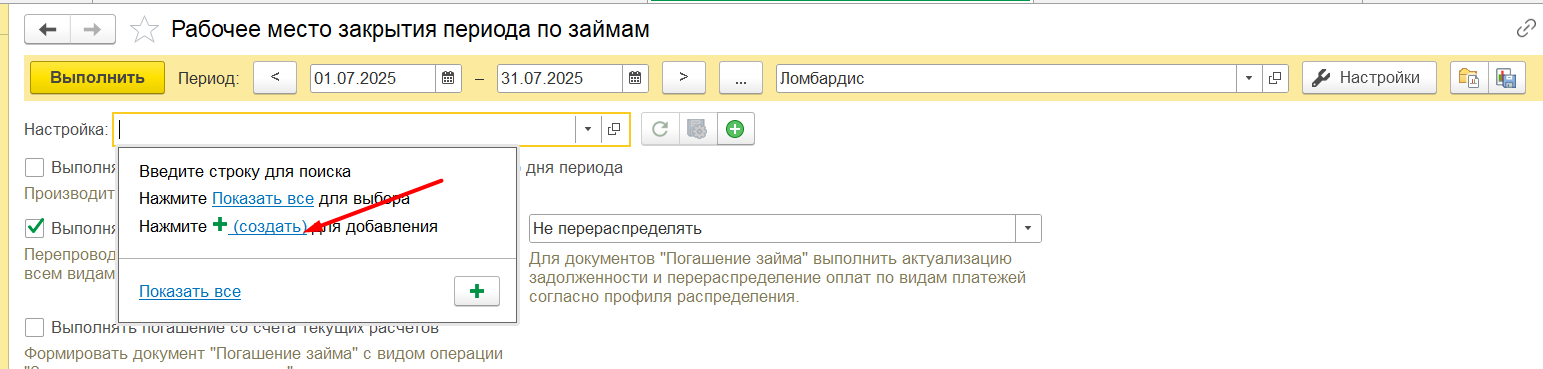Screen dimensions: 1543x369
Task: Open period selection with "..." button
Action: 741,78
